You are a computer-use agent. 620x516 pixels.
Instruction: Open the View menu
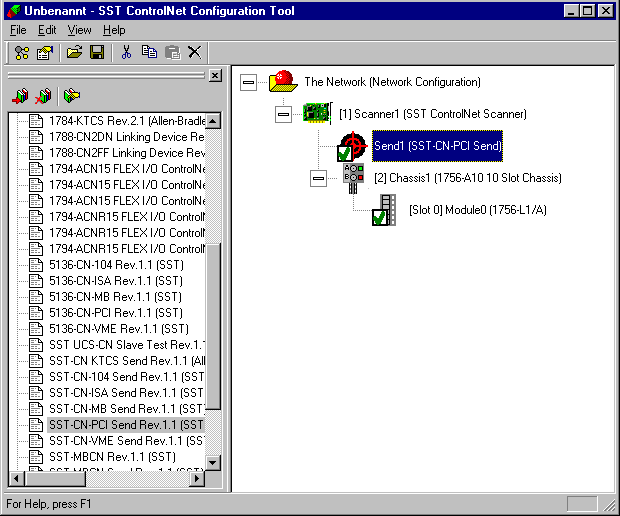[x=79, y=30]
